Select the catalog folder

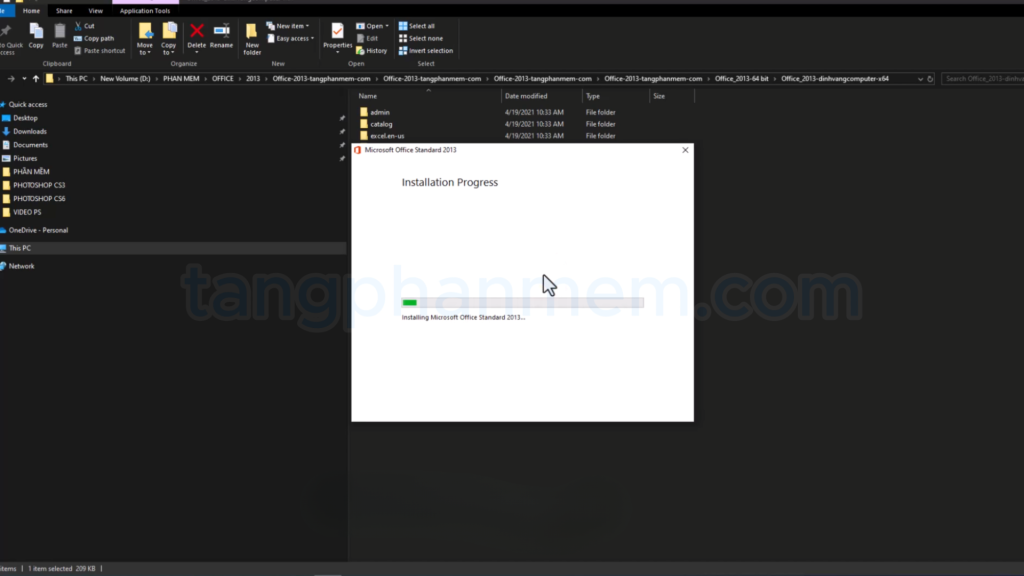[x=381, y=124]
